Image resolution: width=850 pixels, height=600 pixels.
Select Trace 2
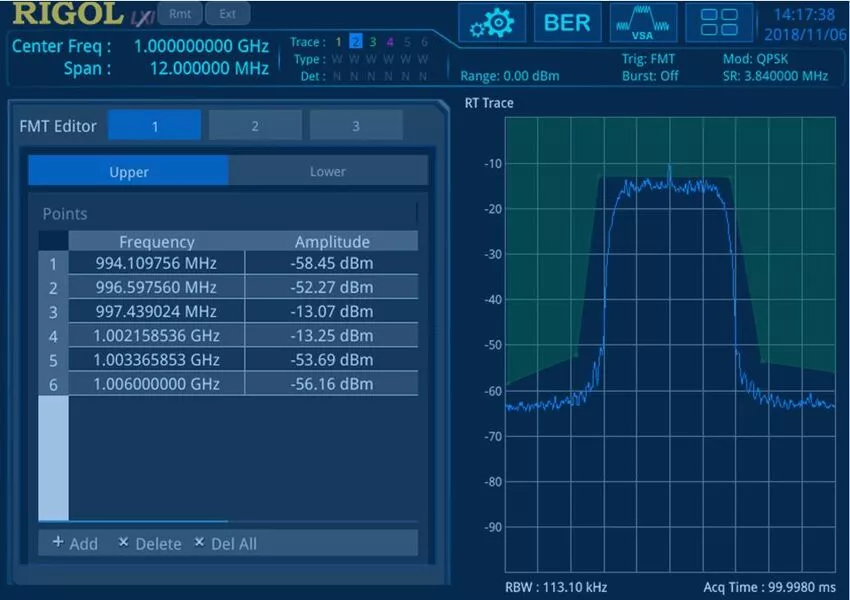(x=356, y=42)
